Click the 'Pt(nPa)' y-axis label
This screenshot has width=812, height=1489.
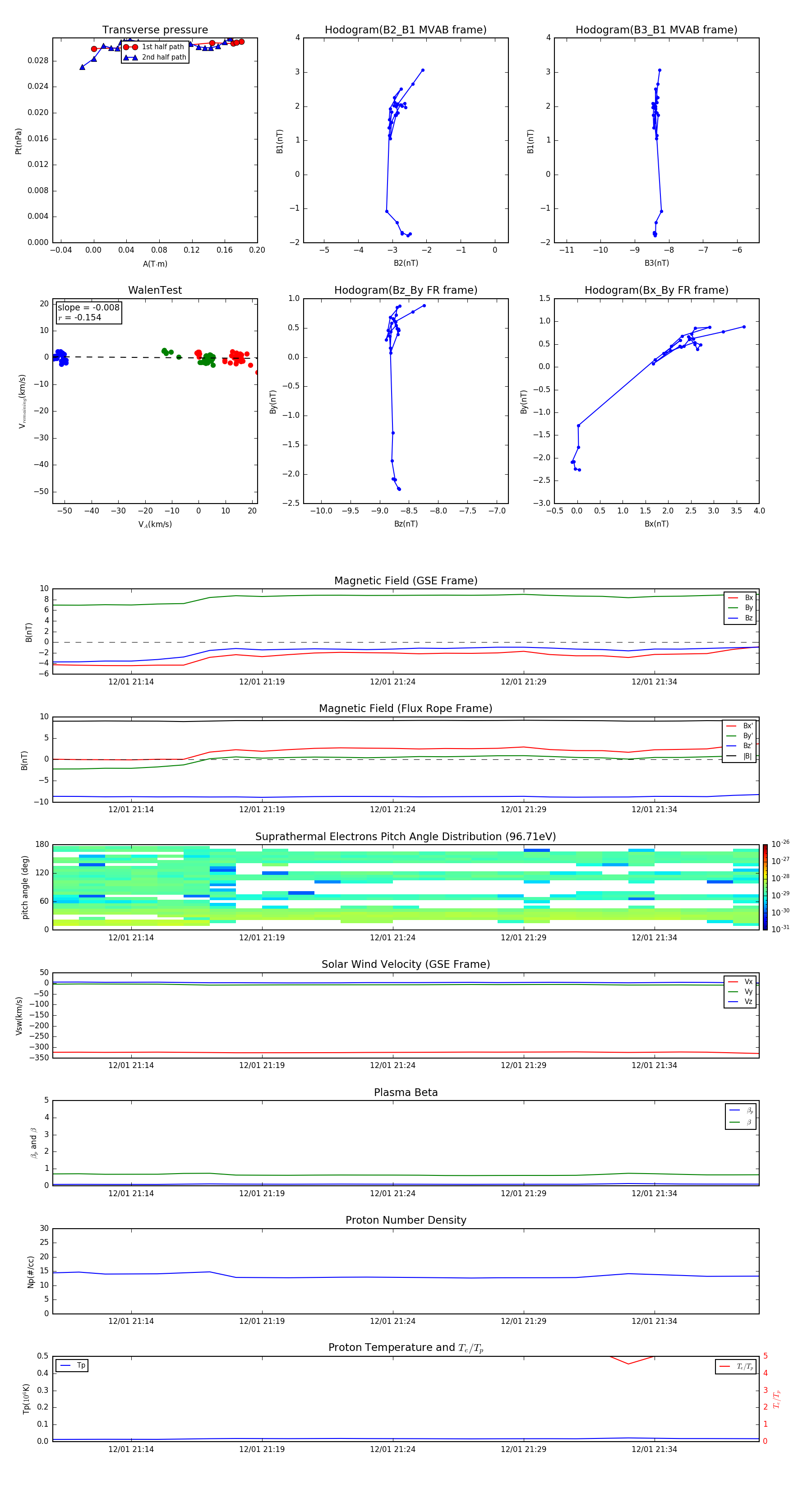click(18, 141)
